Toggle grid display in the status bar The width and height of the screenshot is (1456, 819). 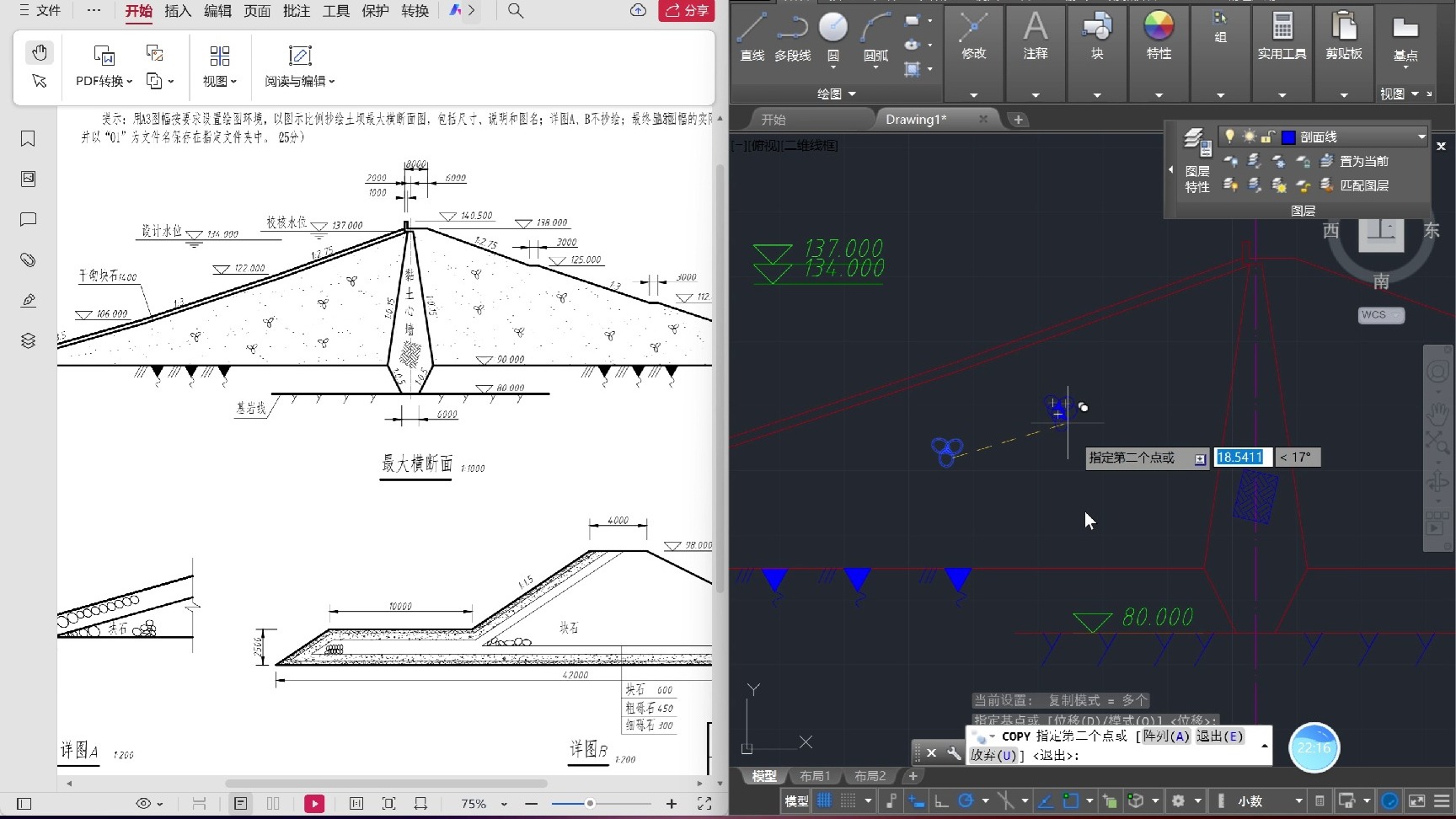(x=824, y=801)
